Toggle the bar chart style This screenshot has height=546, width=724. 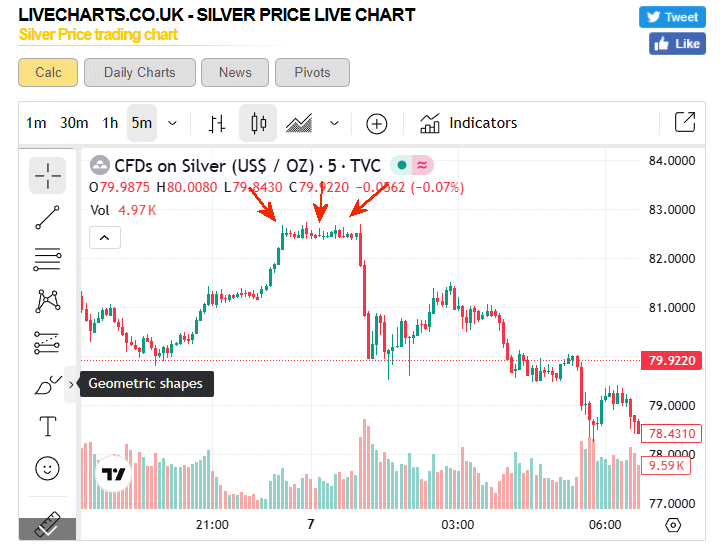pyautogui.click(x=217, y=124)
